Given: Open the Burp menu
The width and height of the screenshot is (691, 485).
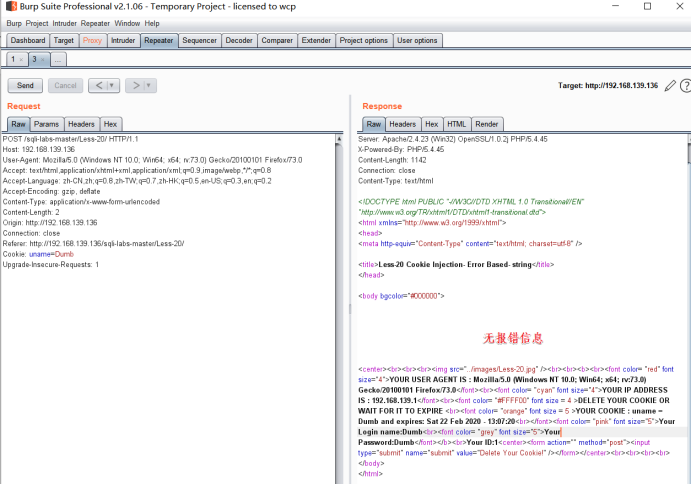Looking at the screenshot, I should coord(14,23).
